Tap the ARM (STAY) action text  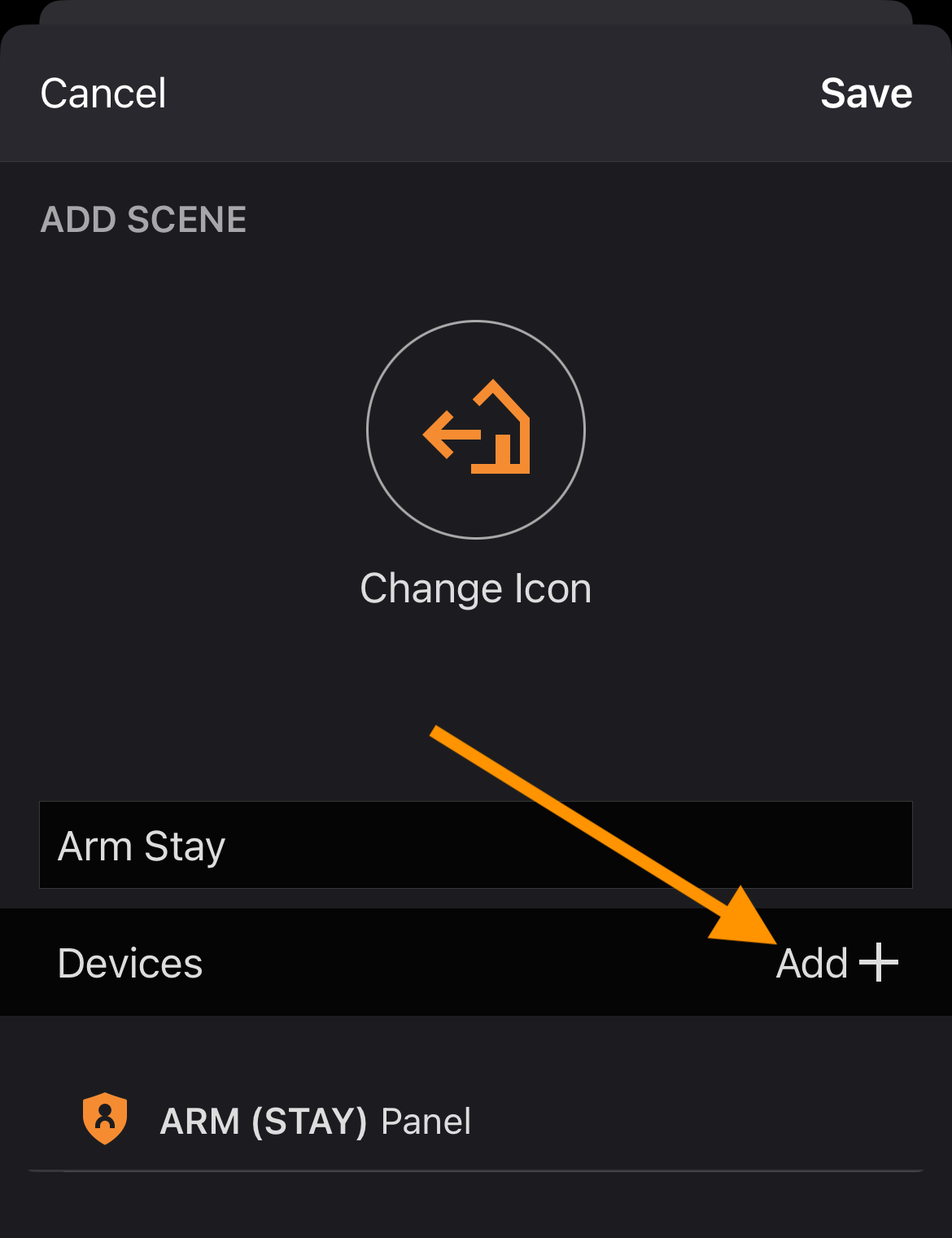point(264,1122)
